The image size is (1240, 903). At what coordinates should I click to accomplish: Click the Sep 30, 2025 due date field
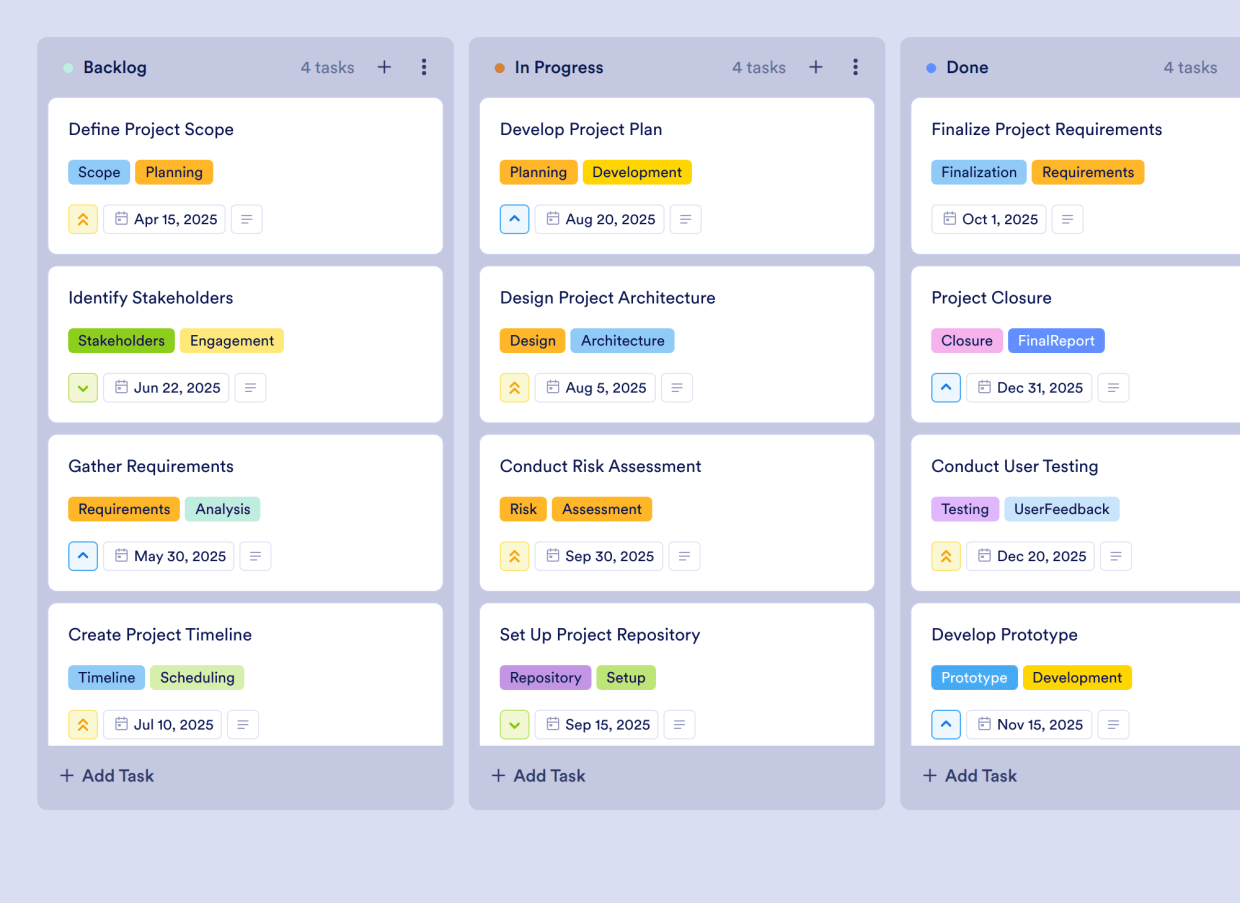[598, 556]
